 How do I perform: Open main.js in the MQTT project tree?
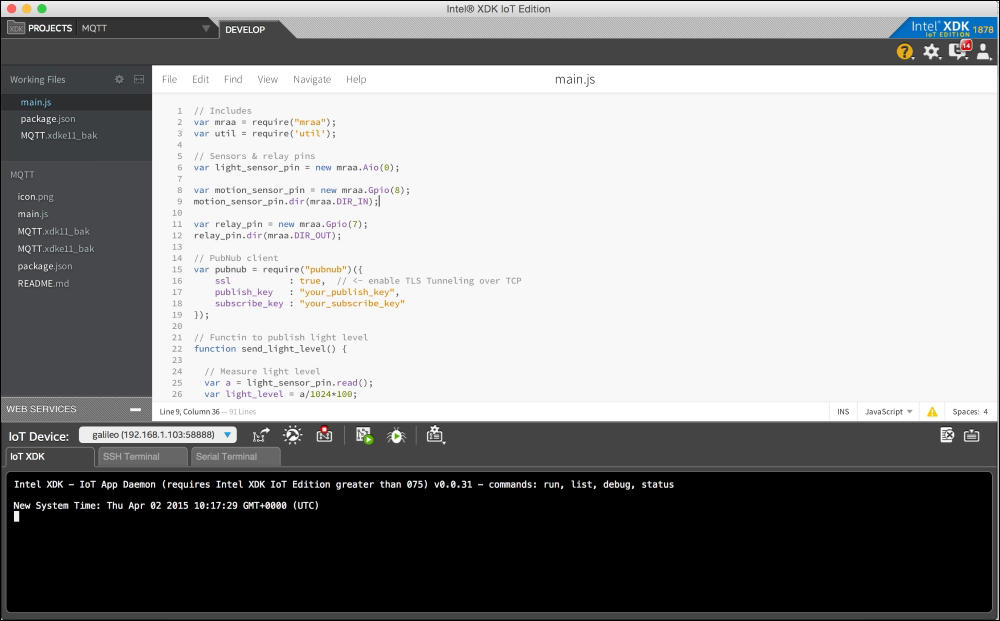[33, 214]
